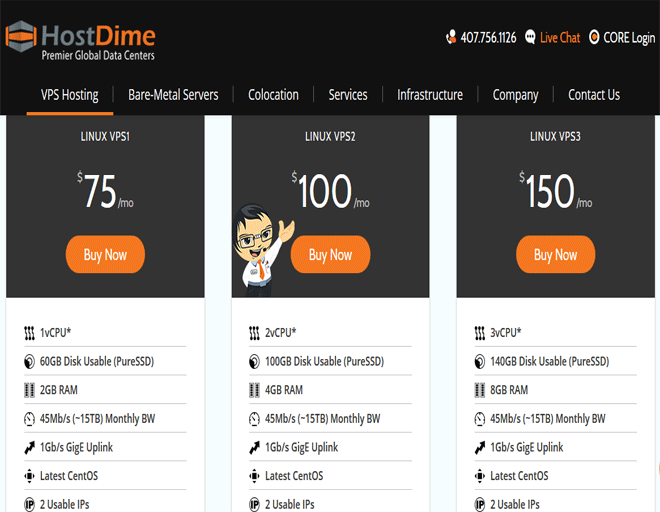Click the RAM icon beside 2GB RAM
The height and width of the screenshot is (512, 660).
coord(29,390)
